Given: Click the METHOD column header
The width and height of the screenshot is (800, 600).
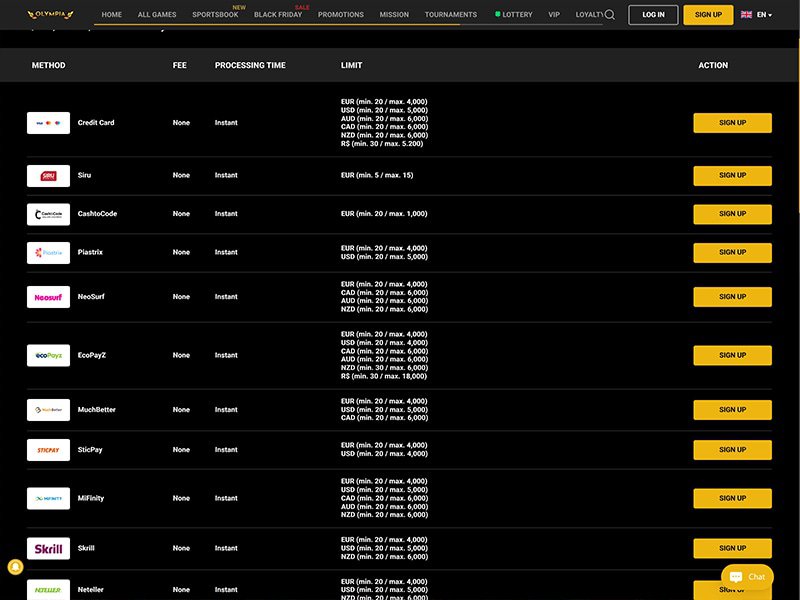Looking at the screenshot, I should click(48, 65).
